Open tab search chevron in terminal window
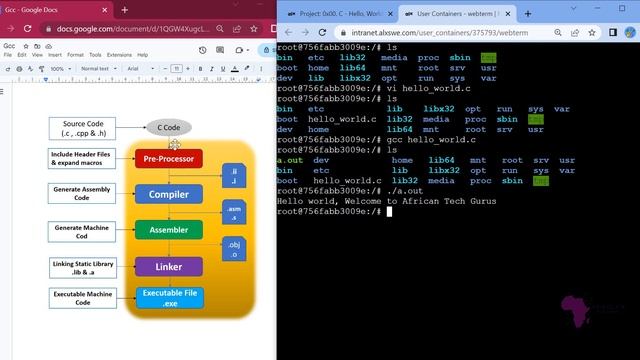This screenshot has width=640, height=360. [x=573, y=8]
